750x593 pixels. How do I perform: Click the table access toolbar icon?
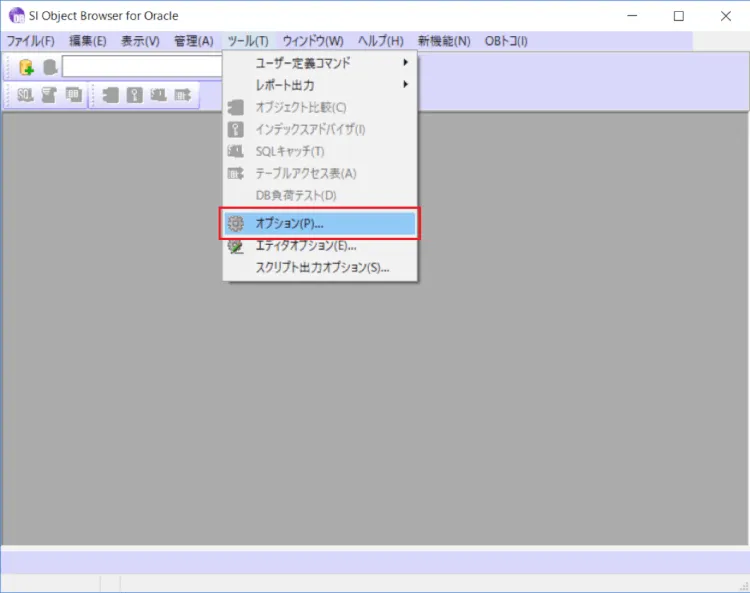(x=183, y=95)
